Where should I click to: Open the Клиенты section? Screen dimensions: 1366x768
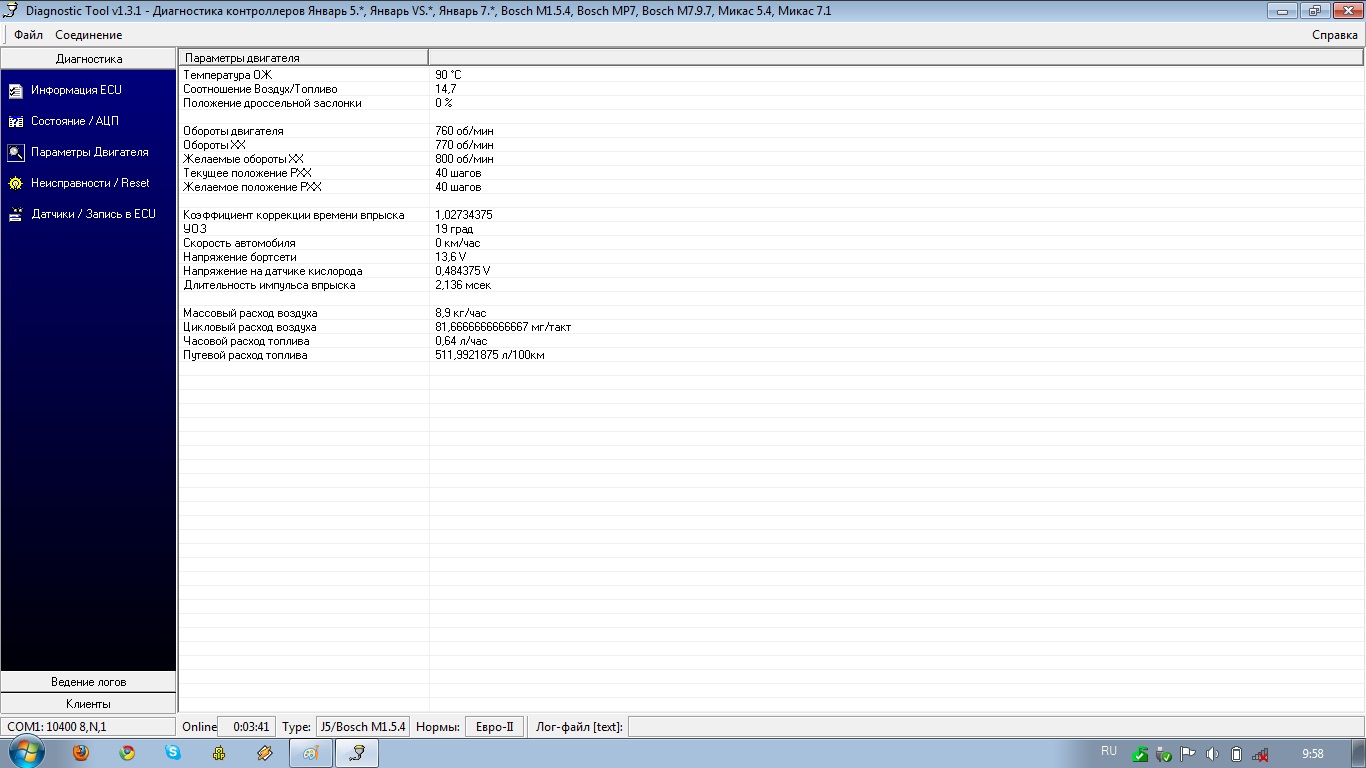(89, 704)
